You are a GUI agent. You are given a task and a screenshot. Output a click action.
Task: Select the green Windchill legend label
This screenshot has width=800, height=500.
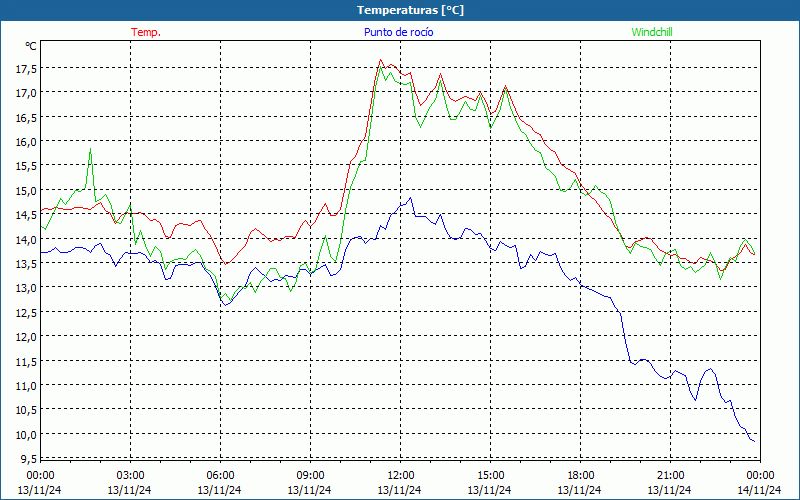652,32
